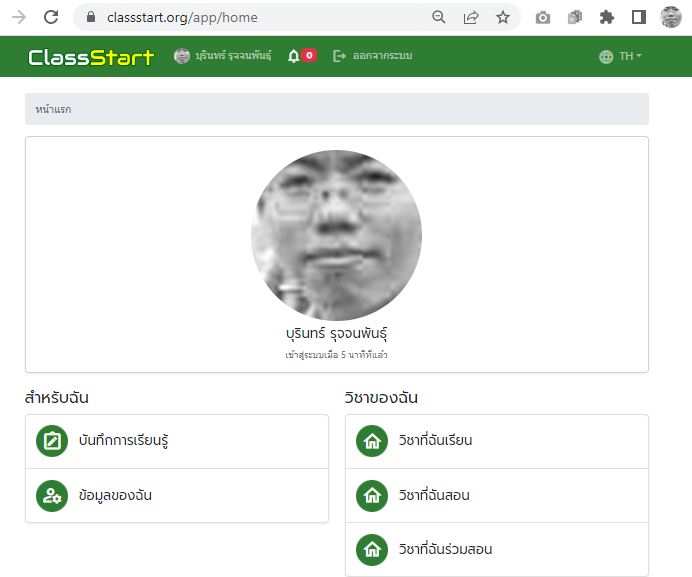Click the copy pages extension icon
This screenshot has height=577, width=692.
[x=575, y=17]
